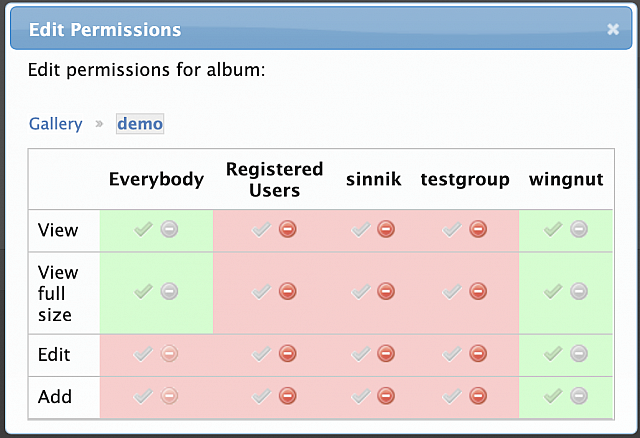This screenshot has width=640, height=438.
Task: Allow View full size for testgroup
Action: click(x=452, y=291)
